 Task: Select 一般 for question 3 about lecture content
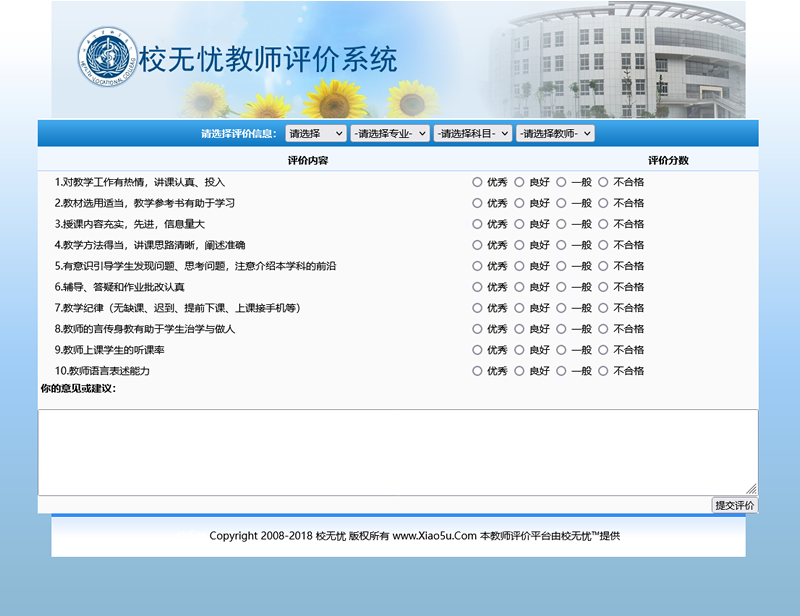[562, 224]
